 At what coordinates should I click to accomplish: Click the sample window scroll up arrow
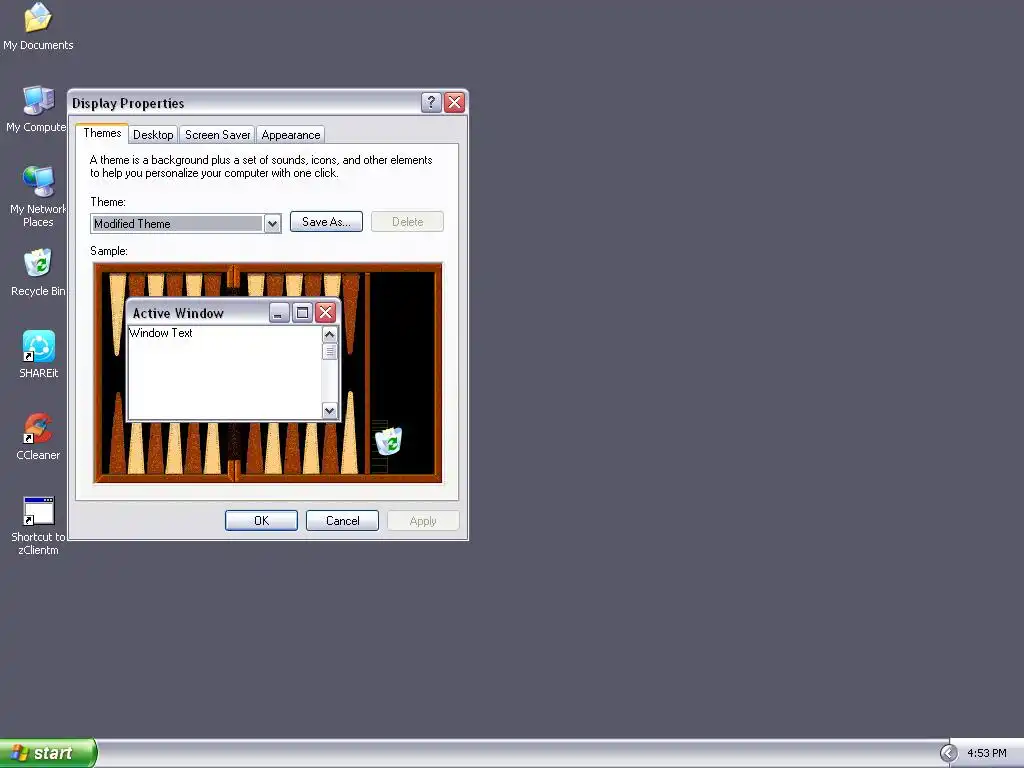point(330,334)
